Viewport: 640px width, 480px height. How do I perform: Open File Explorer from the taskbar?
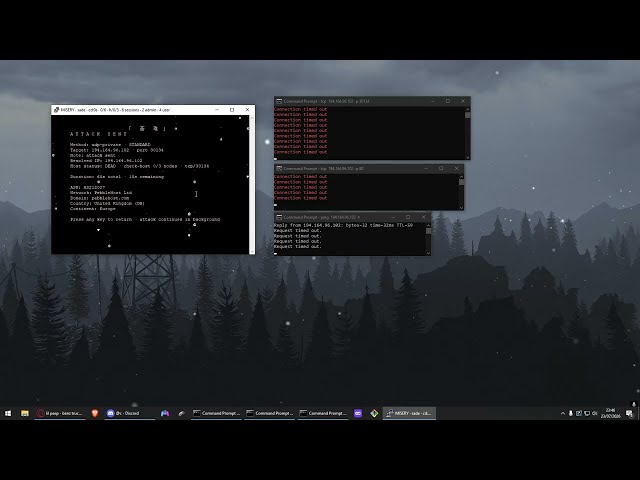coord(25,413)
